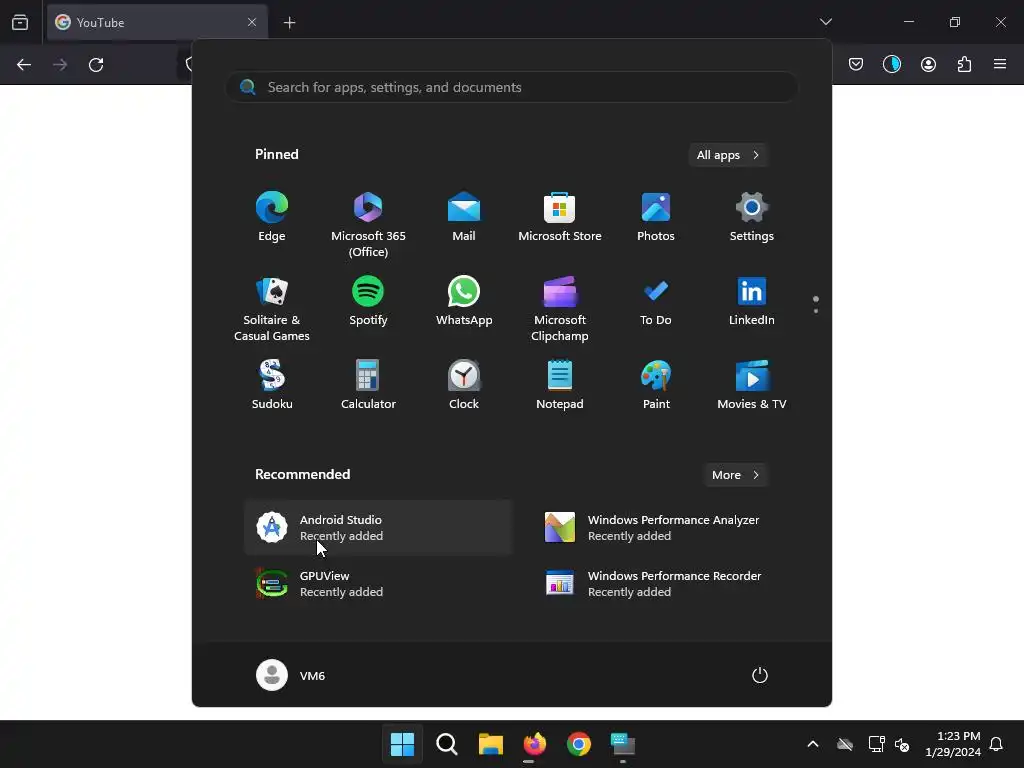Open the VM6 user account menu
This screenshot has width=1024, height=768.
291,675
